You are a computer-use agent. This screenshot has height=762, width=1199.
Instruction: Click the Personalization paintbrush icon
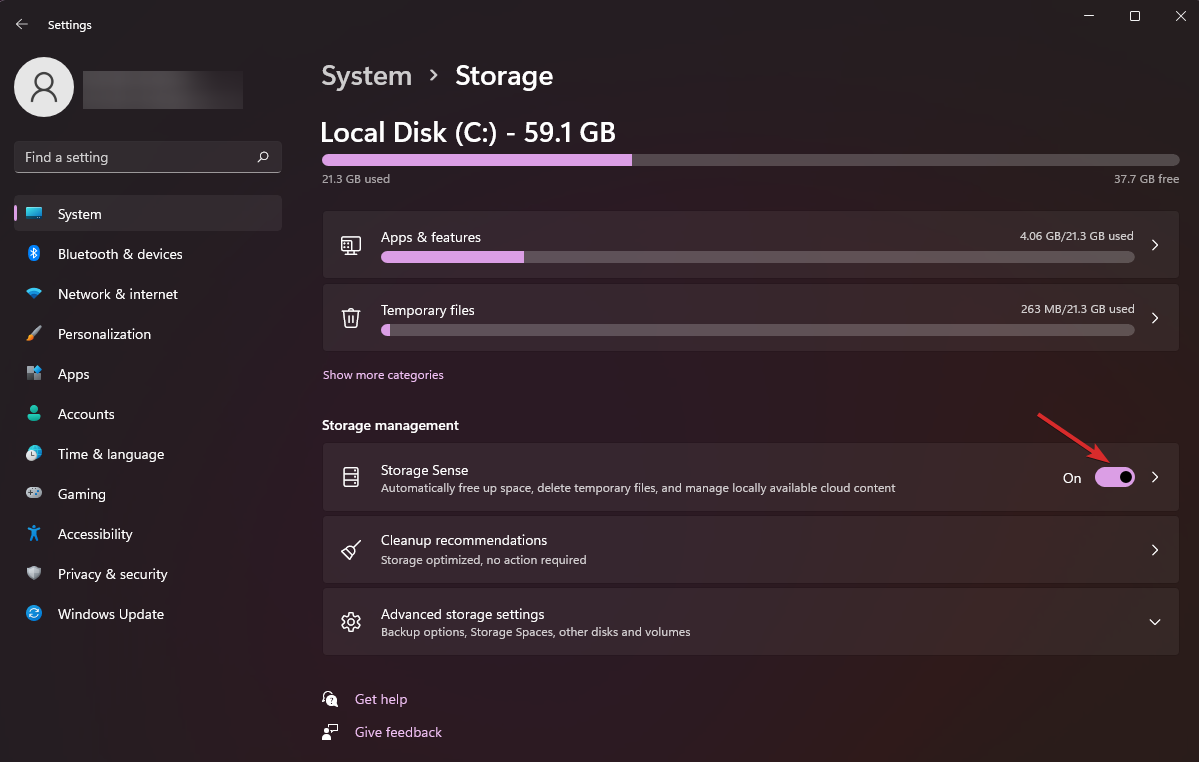[x=34, y=333]
